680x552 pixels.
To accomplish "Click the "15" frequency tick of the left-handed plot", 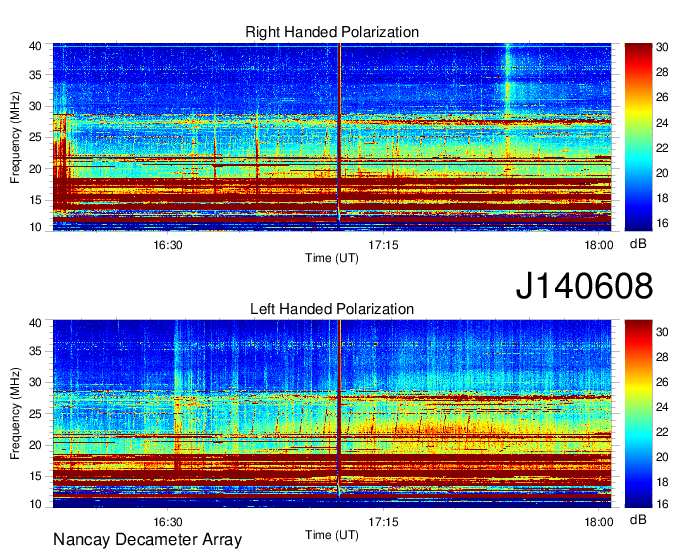I will click(x=35, y=476).
